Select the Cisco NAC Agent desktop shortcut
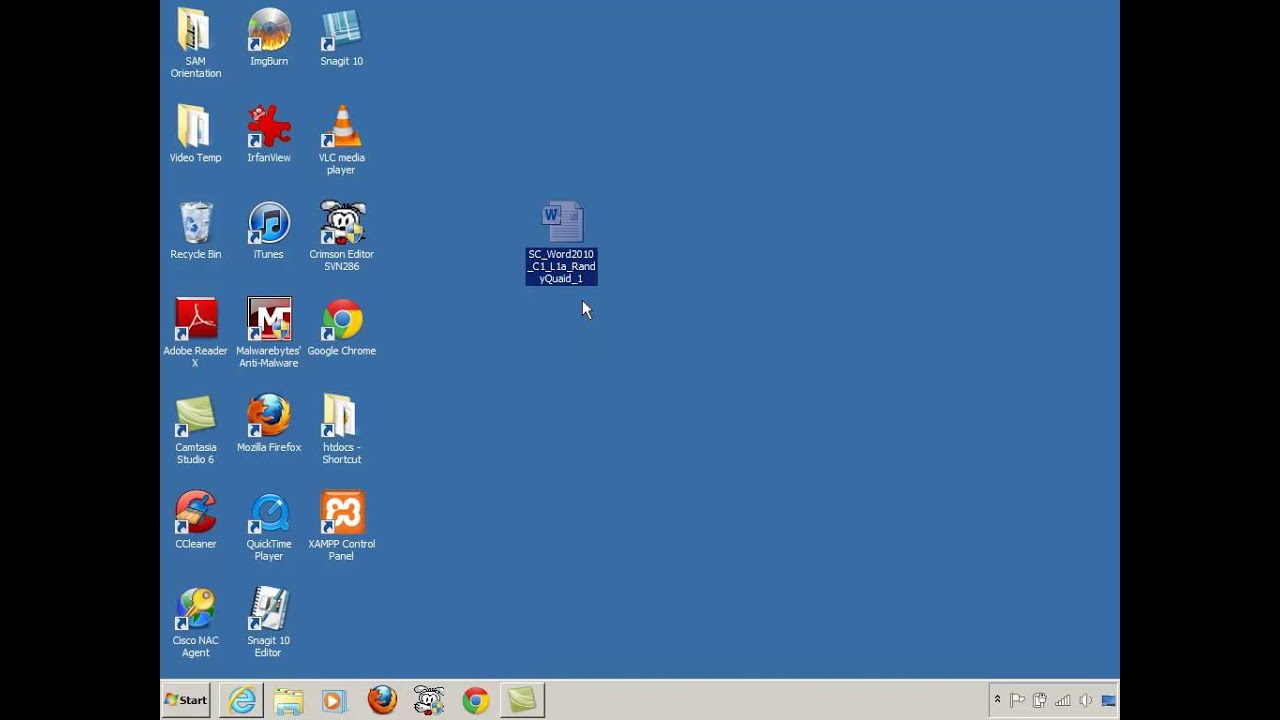This screenshot has width=1280, height=720. coord(195,622)
